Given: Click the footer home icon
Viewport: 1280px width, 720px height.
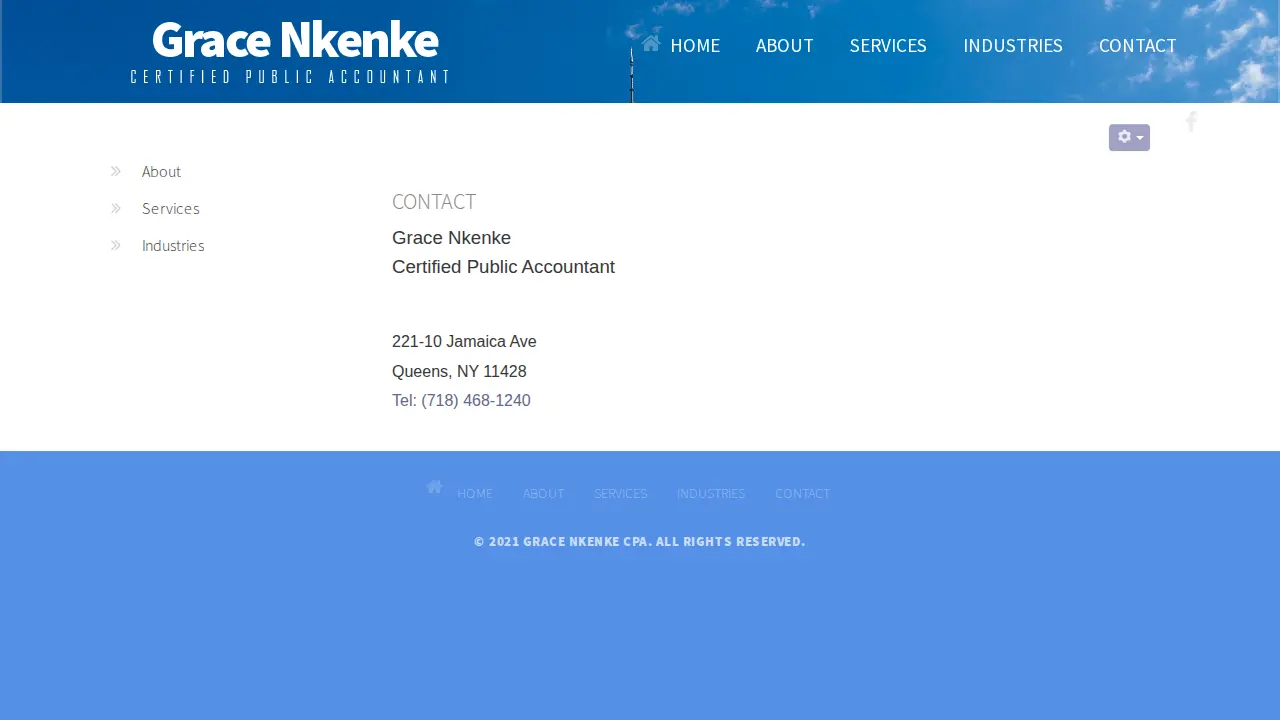Looking at the screenshot, I should tap(434, 487).
